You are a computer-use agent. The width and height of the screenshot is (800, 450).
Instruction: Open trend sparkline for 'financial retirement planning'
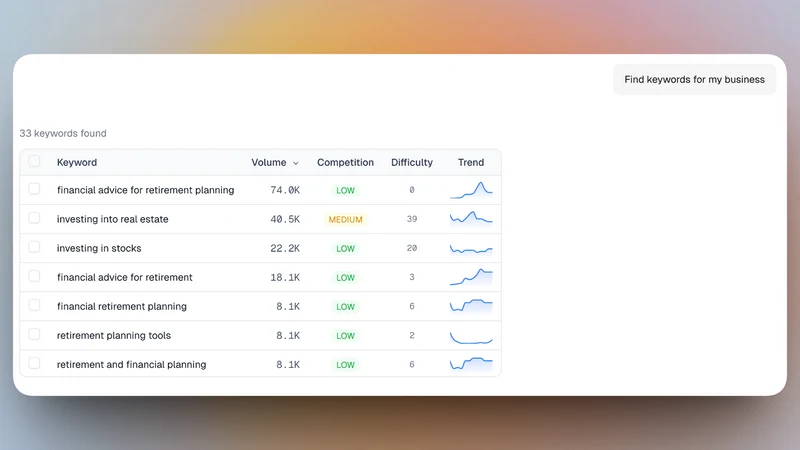(471, 306)
